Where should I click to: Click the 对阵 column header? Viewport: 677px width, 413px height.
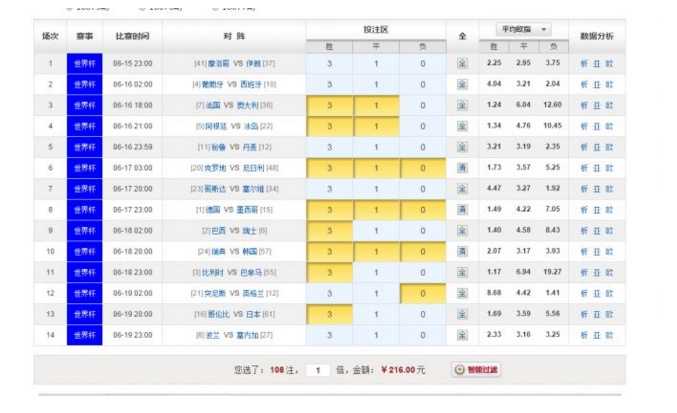pos(234,36)
